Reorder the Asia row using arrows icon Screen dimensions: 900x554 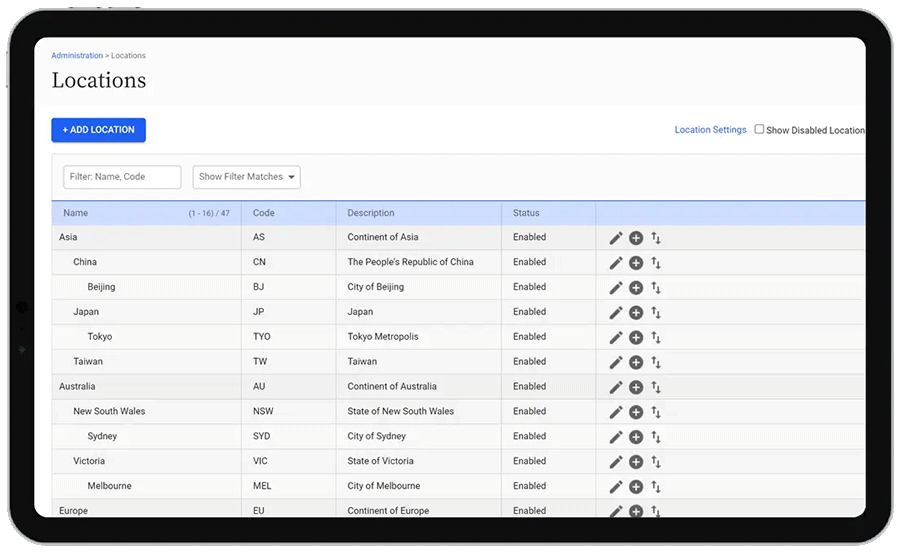pos(655,238)
